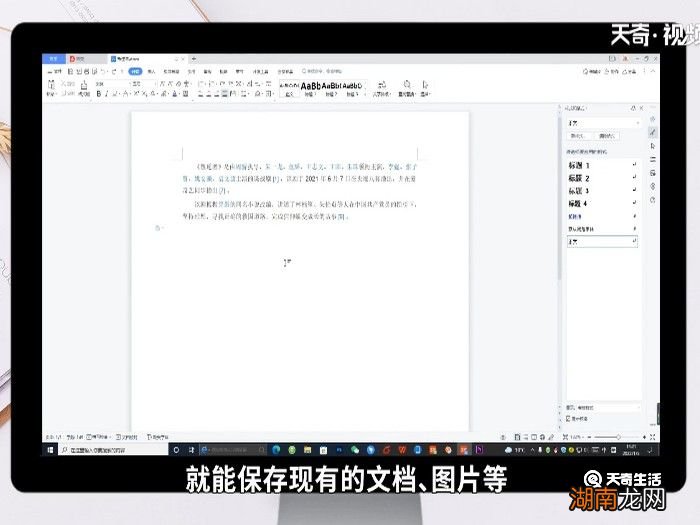The width and height of the screenshot is (700, 525).
Task: Open Microsoft Edge from the taskbar
Action: (276, 450)
